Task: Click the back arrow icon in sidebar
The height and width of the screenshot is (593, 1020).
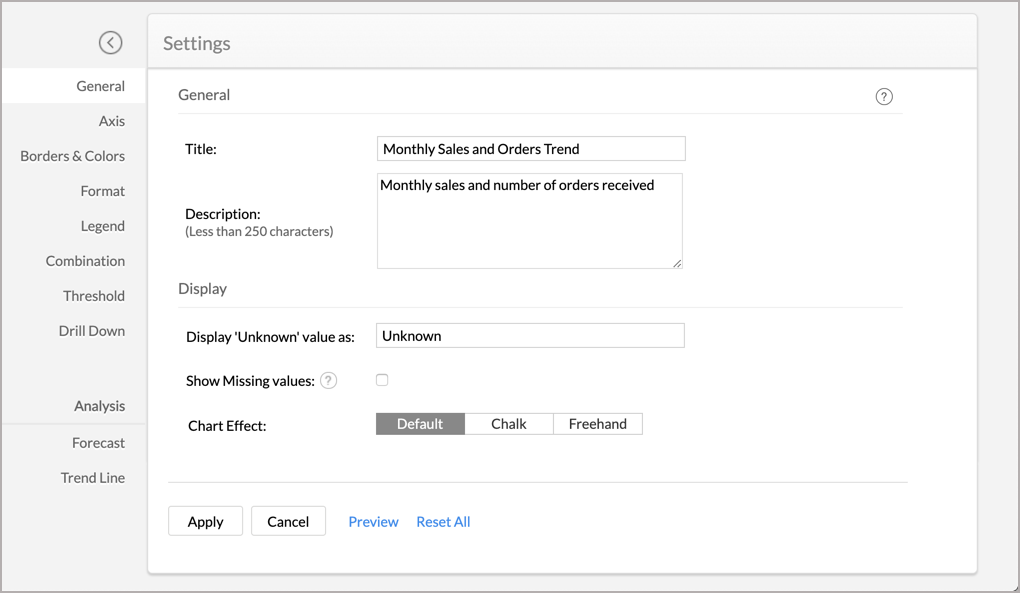Action: 110,43
